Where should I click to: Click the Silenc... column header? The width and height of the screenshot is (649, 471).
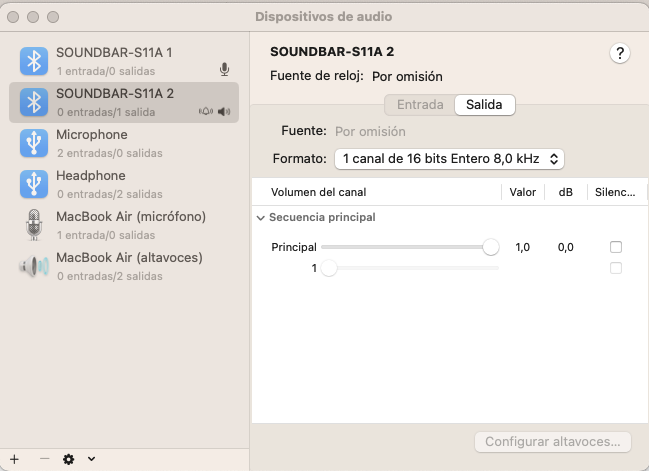pyautogui.click(x=615, y=192)
